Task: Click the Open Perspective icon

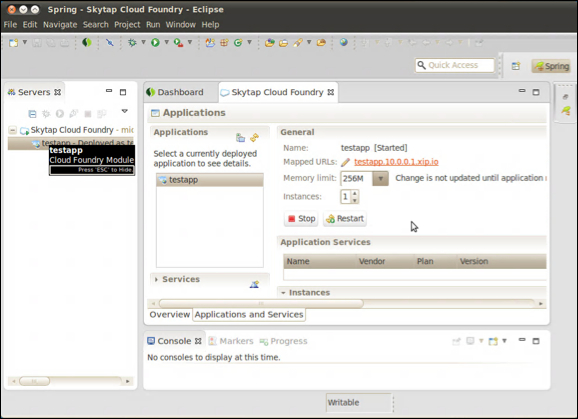Action: (x=516, y=66)
